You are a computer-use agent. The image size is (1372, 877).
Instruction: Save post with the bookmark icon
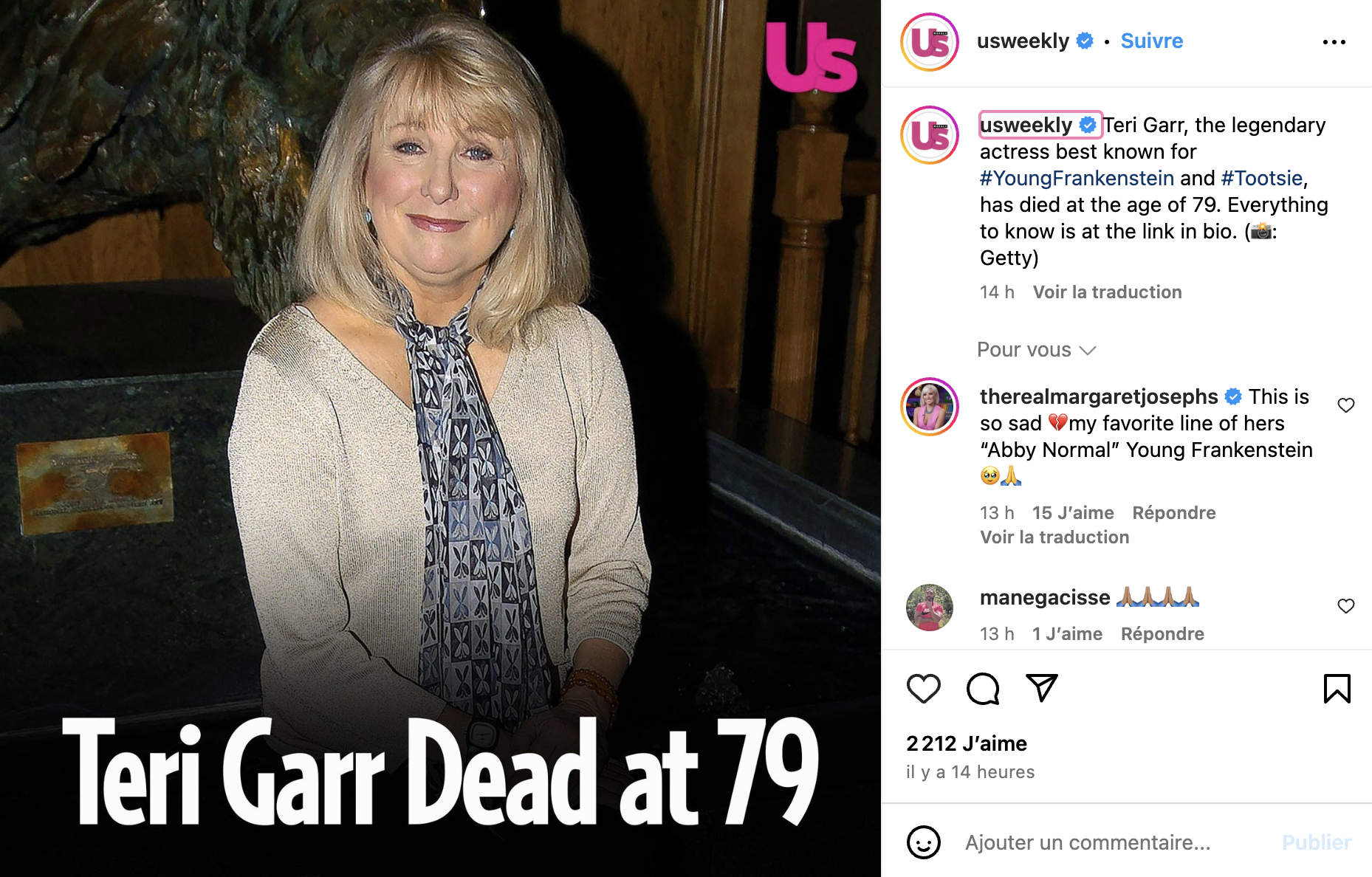[x=1337, y=689]
